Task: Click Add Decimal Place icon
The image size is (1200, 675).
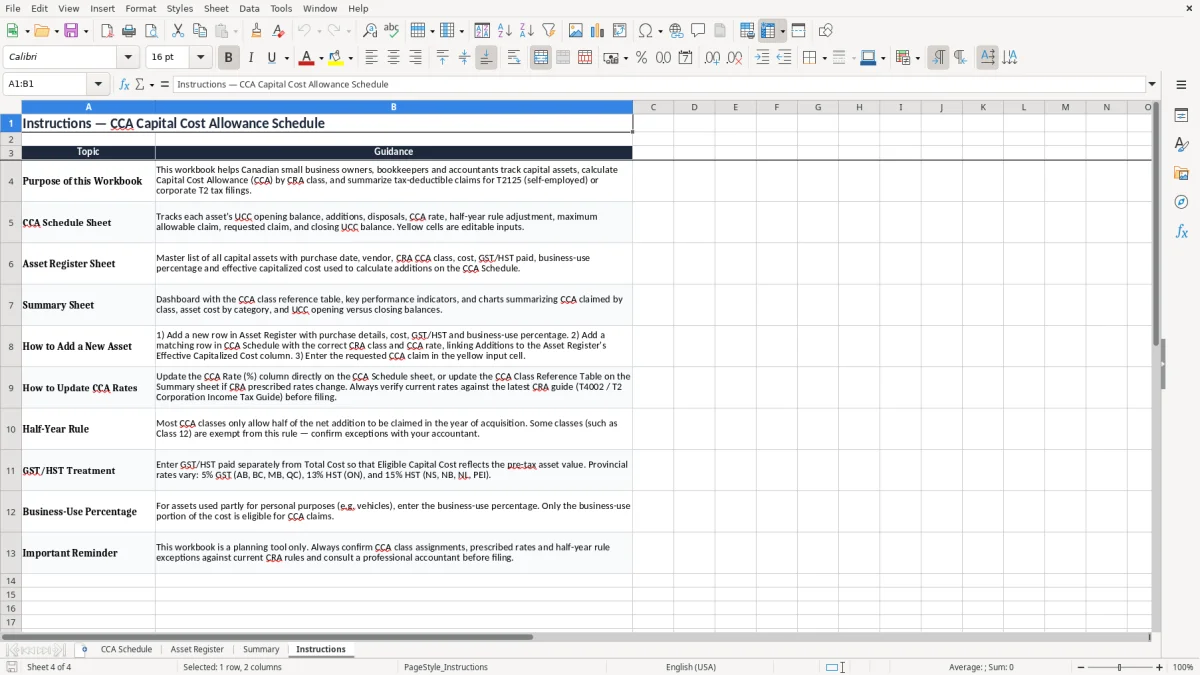Action: pyautogui.click(x=712, y=58)
